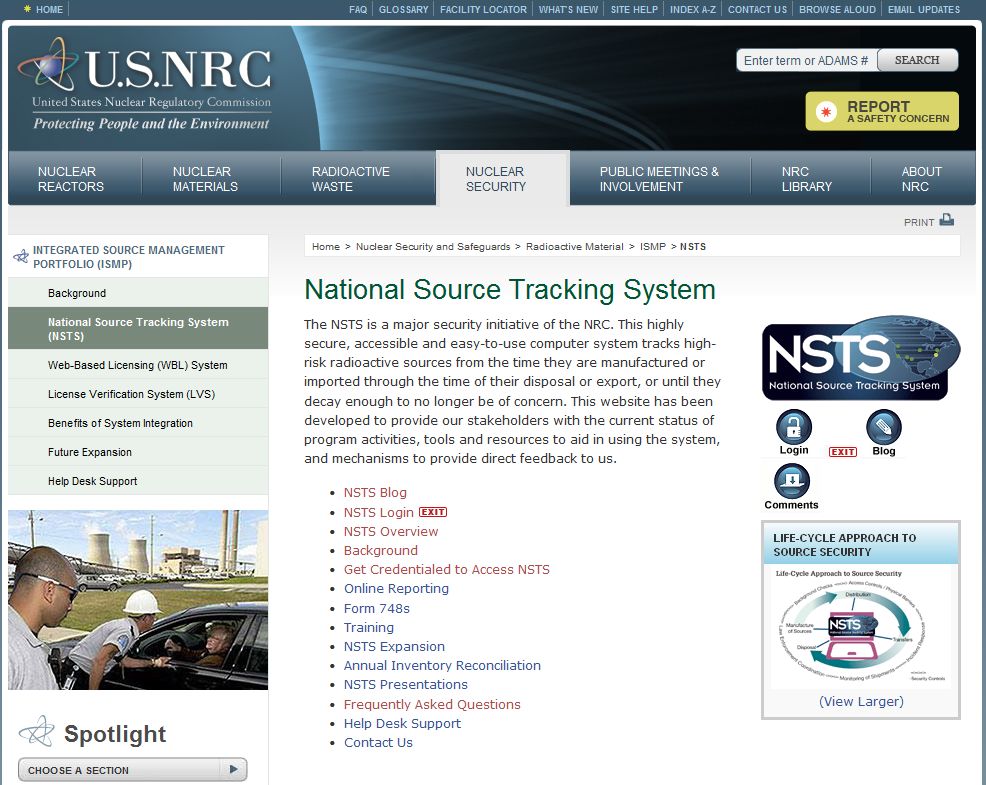
Task: Click the Report a Safety Concern button
Action: click(882, 111)
